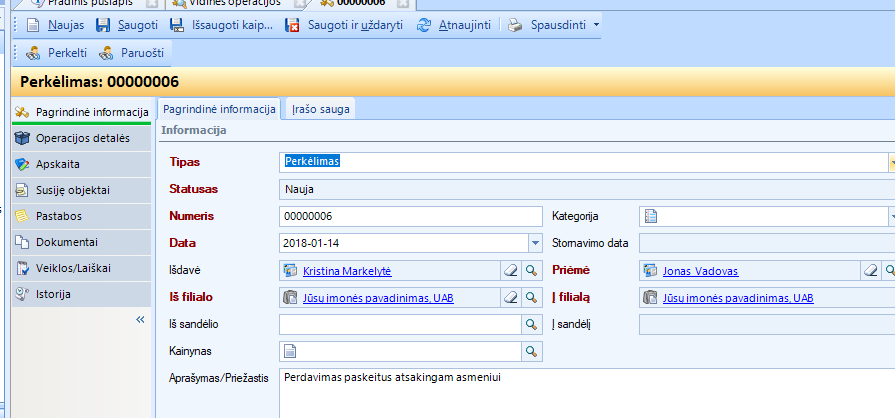The height and width of the screenshot is (418, 895).
Task: Switch to the Įrašo sauga tab
Action: click(320, 109)
